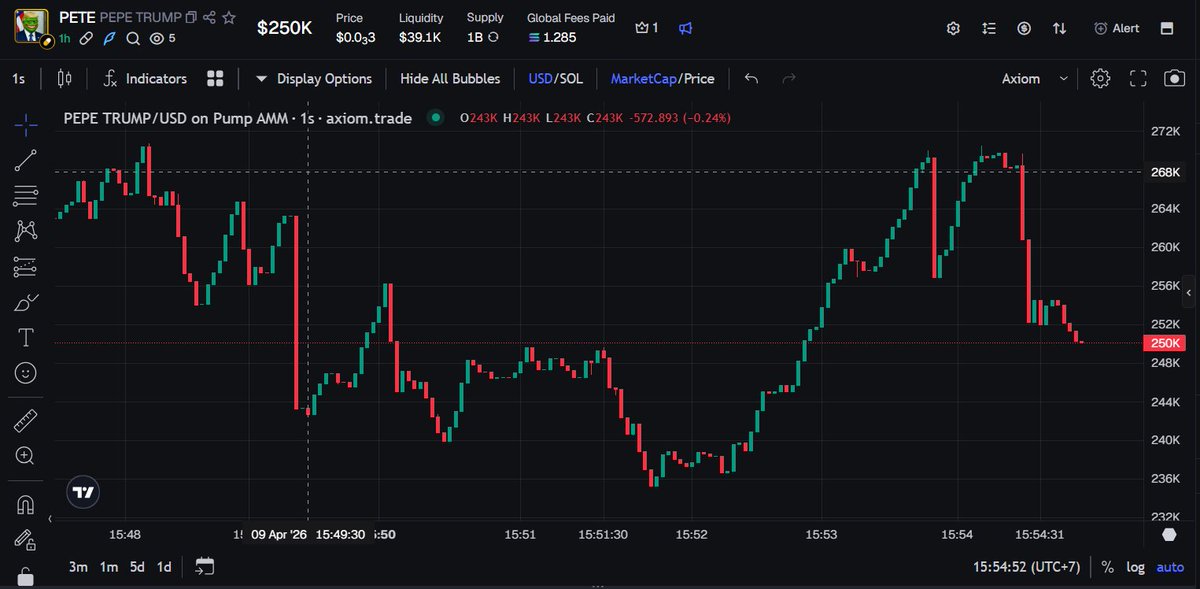Click the green status dot in legend
This screenshot has height=589, width=1200.
[x=435, y=118]
